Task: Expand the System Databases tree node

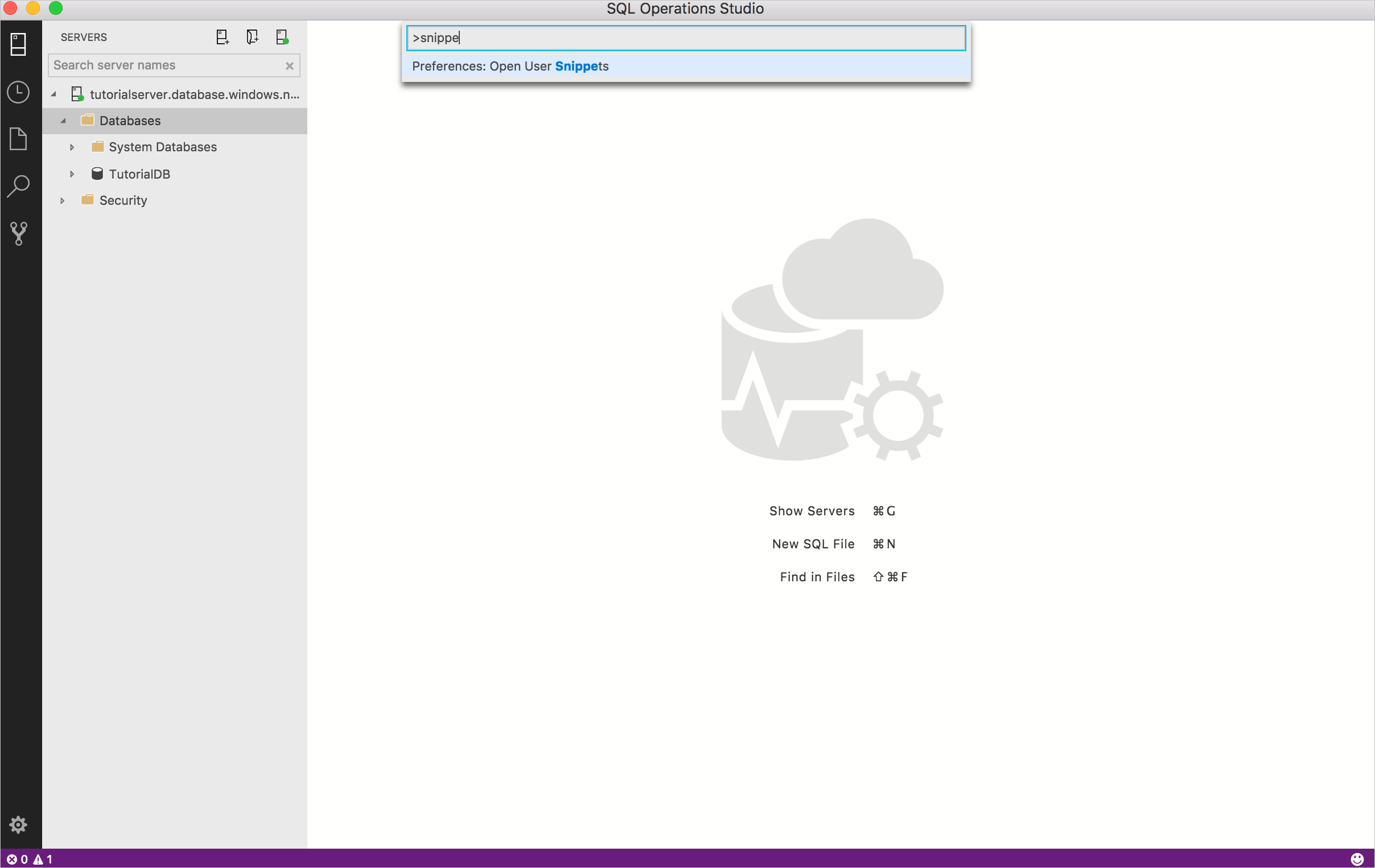Action: 72,147
